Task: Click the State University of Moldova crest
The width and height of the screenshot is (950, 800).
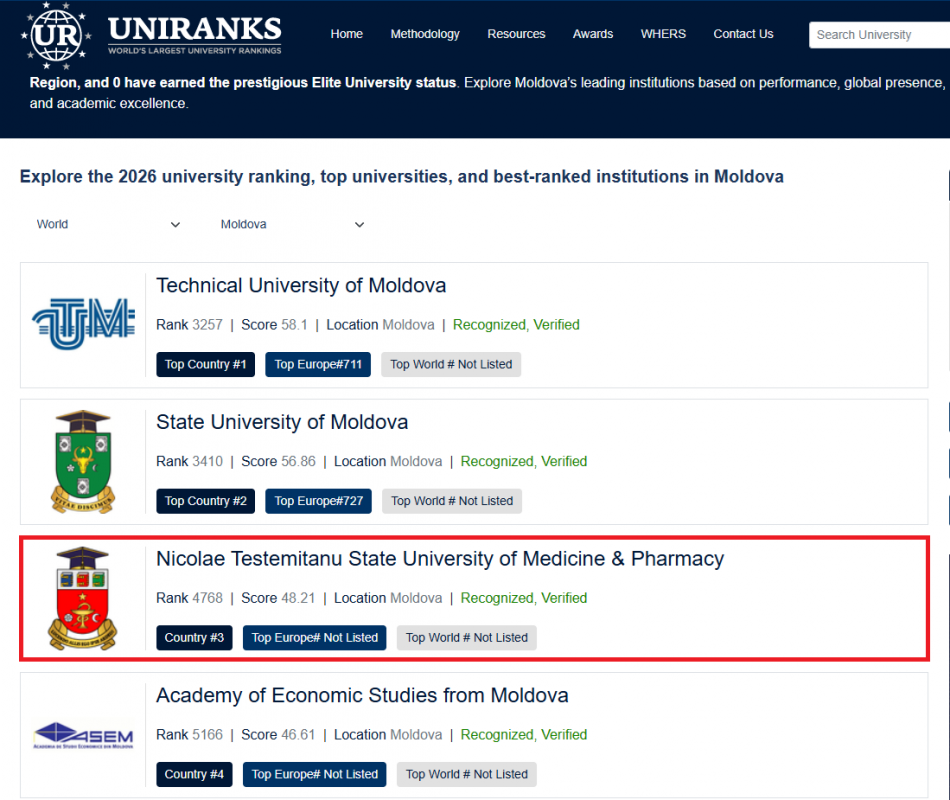Action: click(x=83, y=460)
